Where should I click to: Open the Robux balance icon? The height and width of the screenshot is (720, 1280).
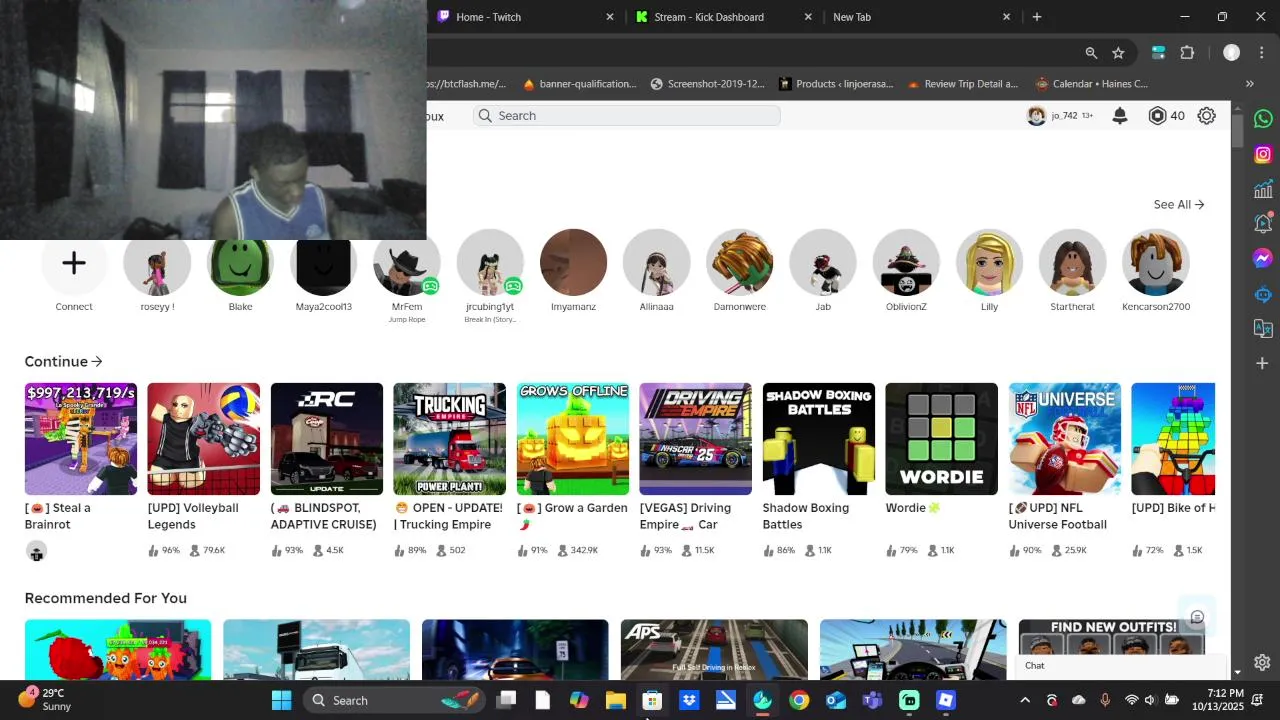tap(1157, 116)
